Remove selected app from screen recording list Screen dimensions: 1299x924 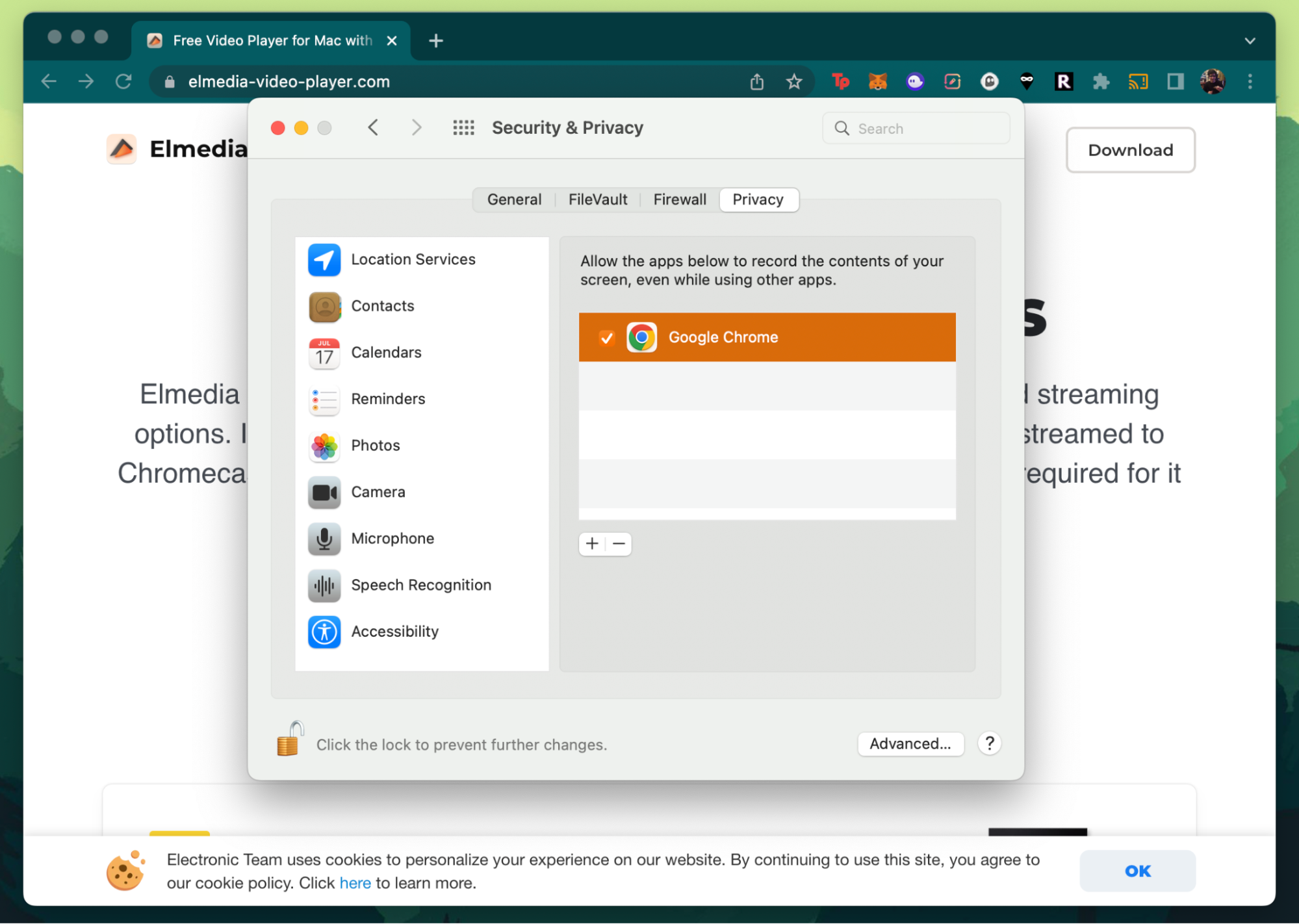pyautogui.click(x=618, y=542)
